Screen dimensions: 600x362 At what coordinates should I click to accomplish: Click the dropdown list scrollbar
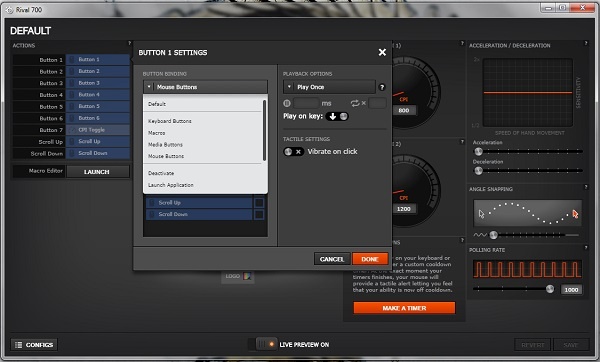pyautogui.click(x=264, y=130)
